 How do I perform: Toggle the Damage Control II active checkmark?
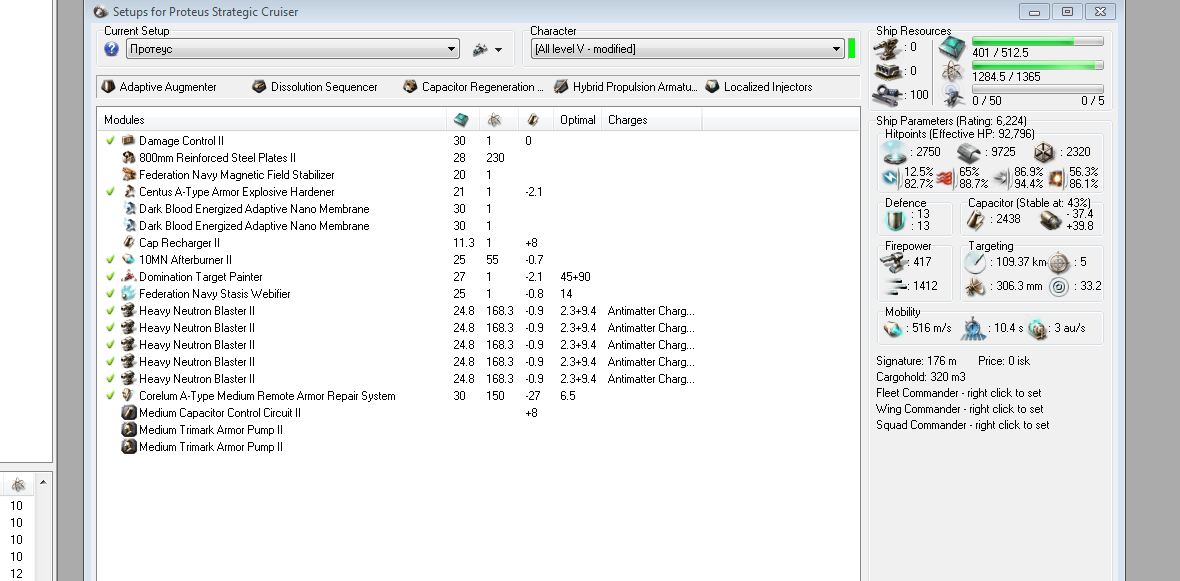pyautogui.click(x=111, y=141)
